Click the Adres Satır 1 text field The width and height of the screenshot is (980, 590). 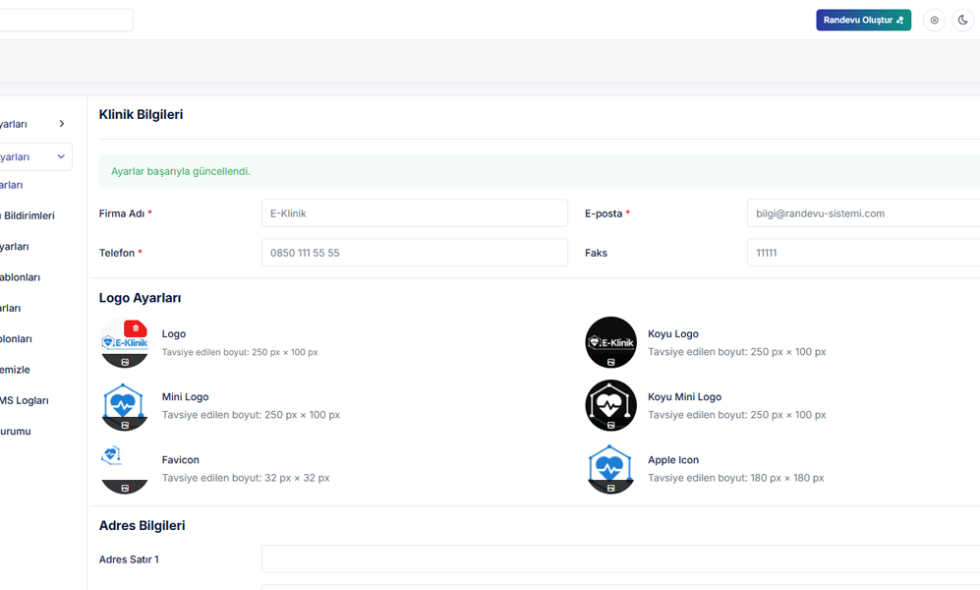pyautogui.click(x=620, y=559)
